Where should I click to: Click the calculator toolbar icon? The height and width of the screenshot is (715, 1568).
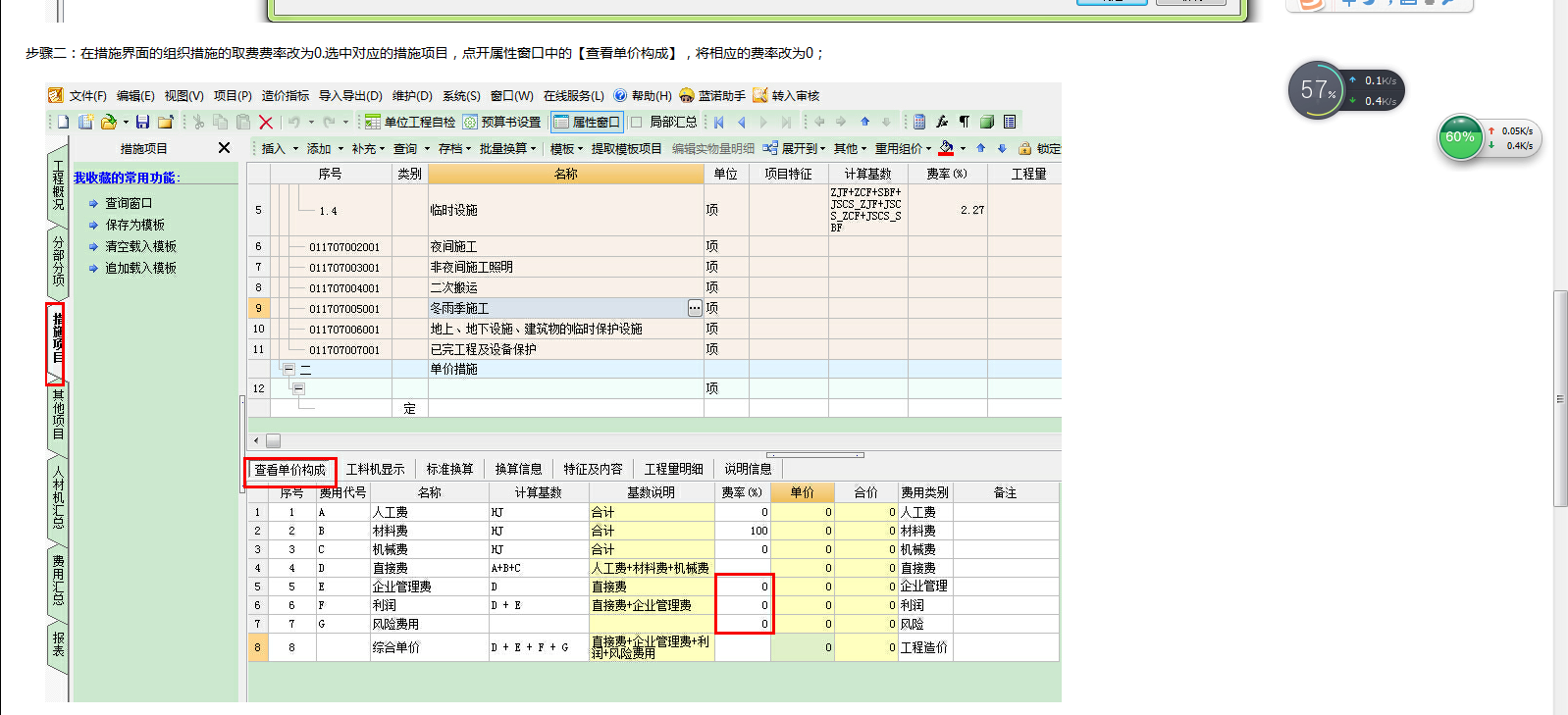pos(919,122)
